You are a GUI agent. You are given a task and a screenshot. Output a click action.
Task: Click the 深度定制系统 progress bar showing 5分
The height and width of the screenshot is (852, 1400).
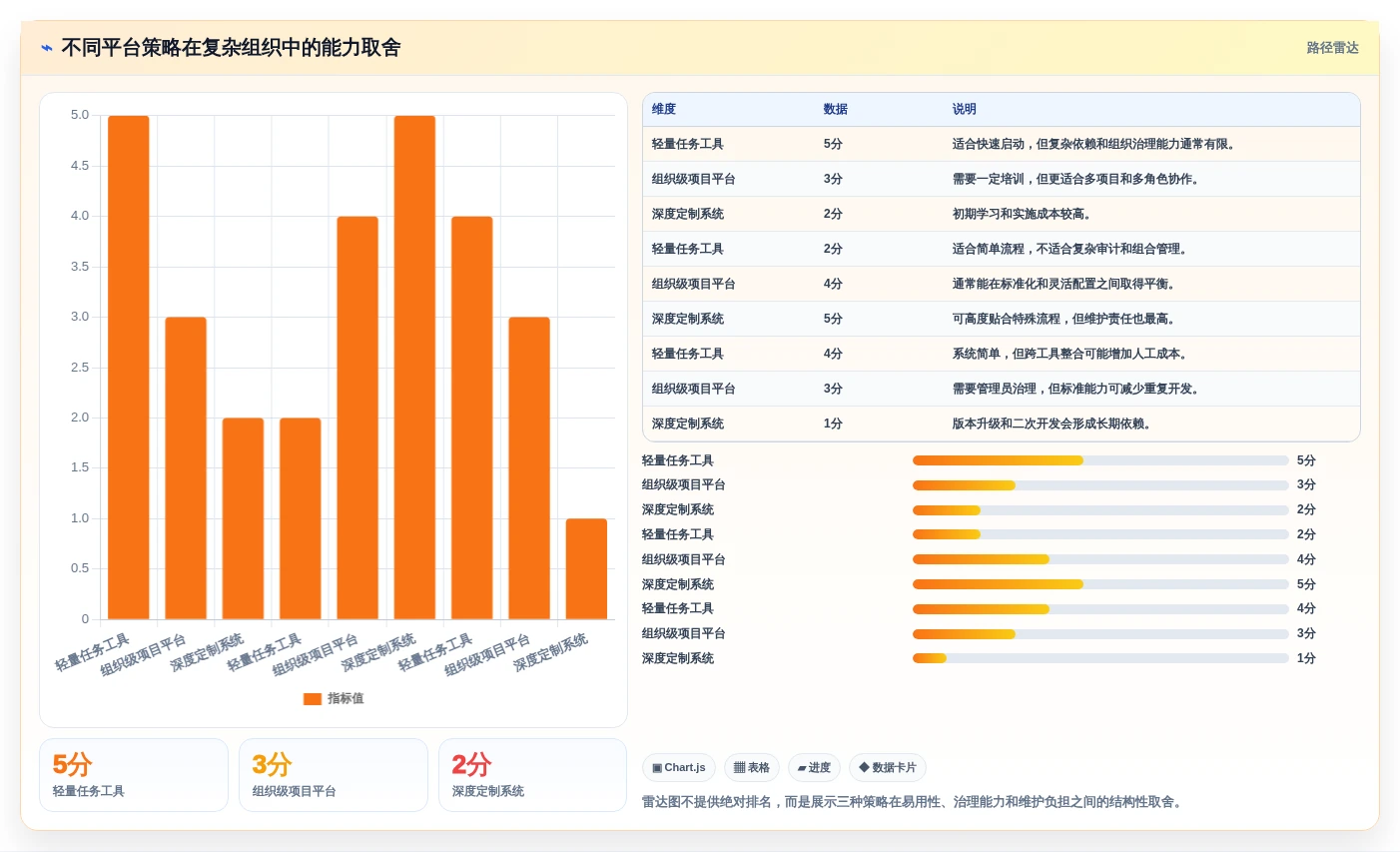tap(1100, 584)
